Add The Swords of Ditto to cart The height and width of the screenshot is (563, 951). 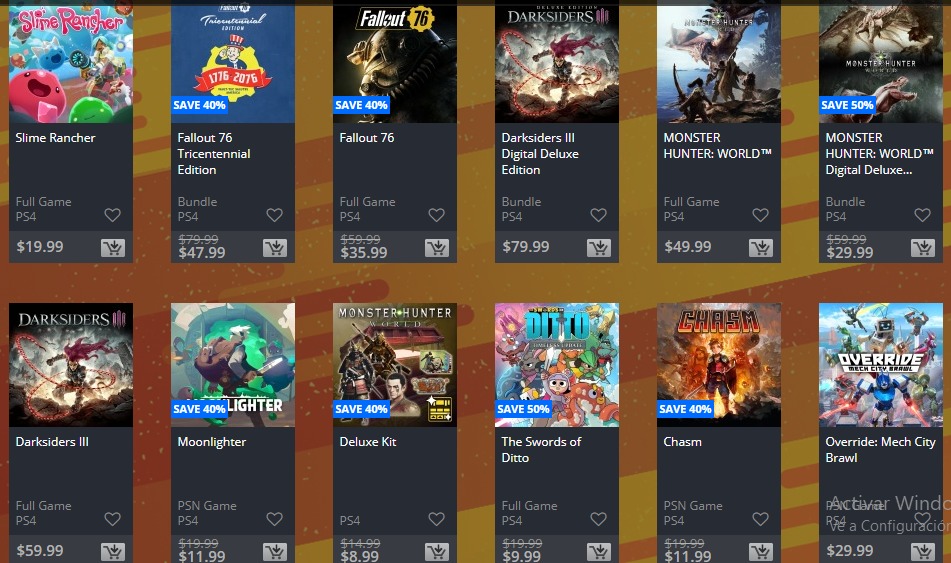coord(599,551)
